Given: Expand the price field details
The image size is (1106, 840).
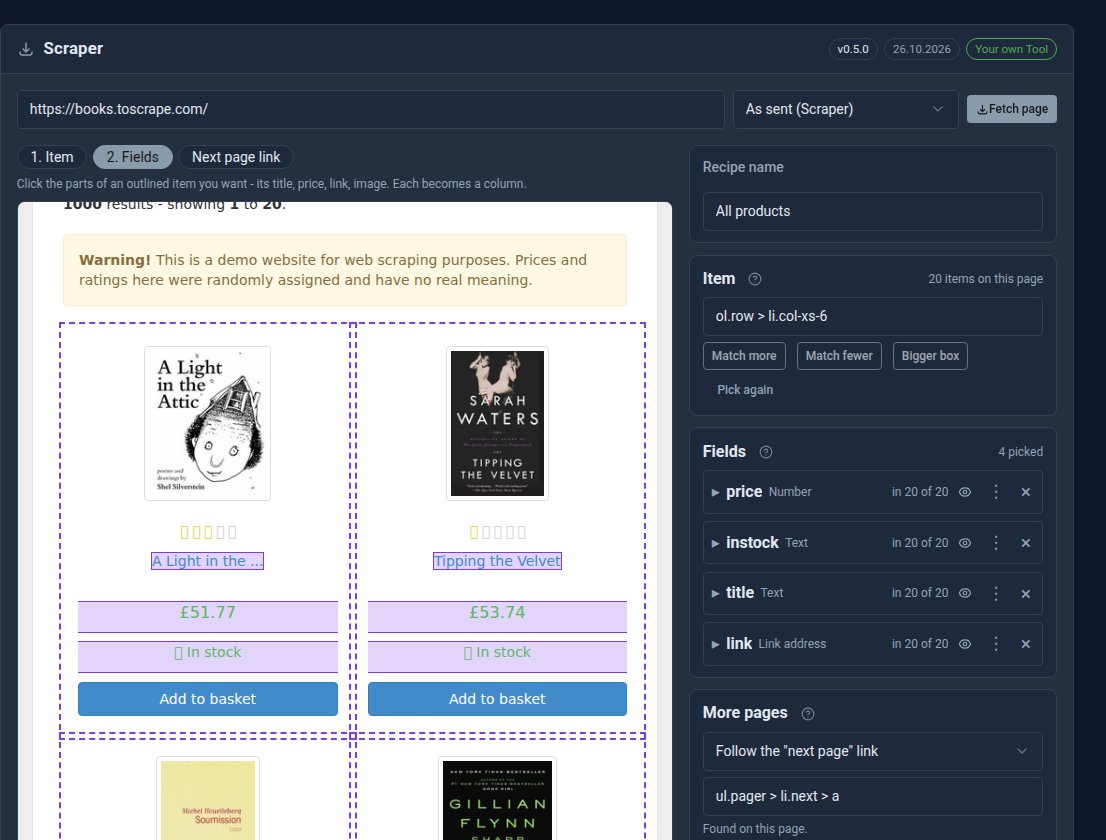Looking at the screenshot, I should [x=715, y=492].
